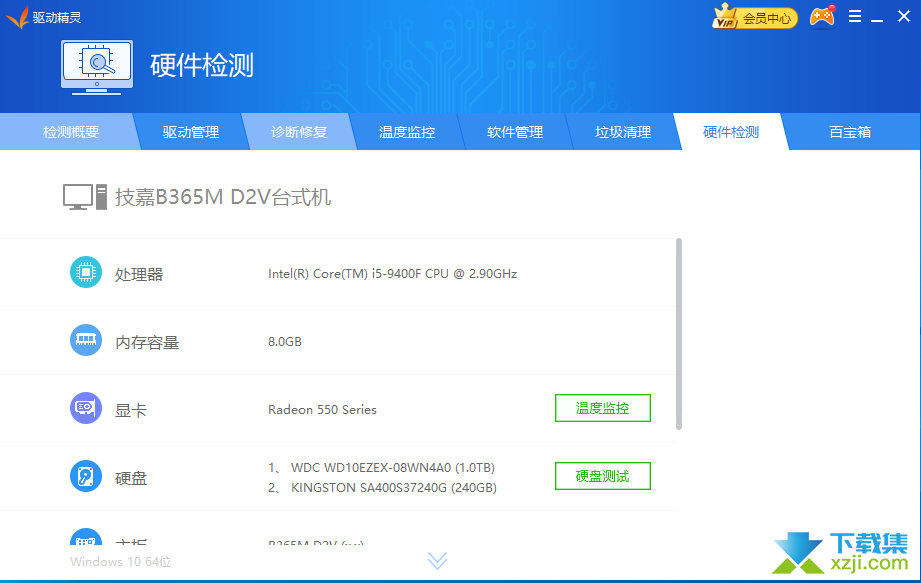Click the 处理器 label
Image resolution: width=921 pixels, height=583 pixels.
139,274
